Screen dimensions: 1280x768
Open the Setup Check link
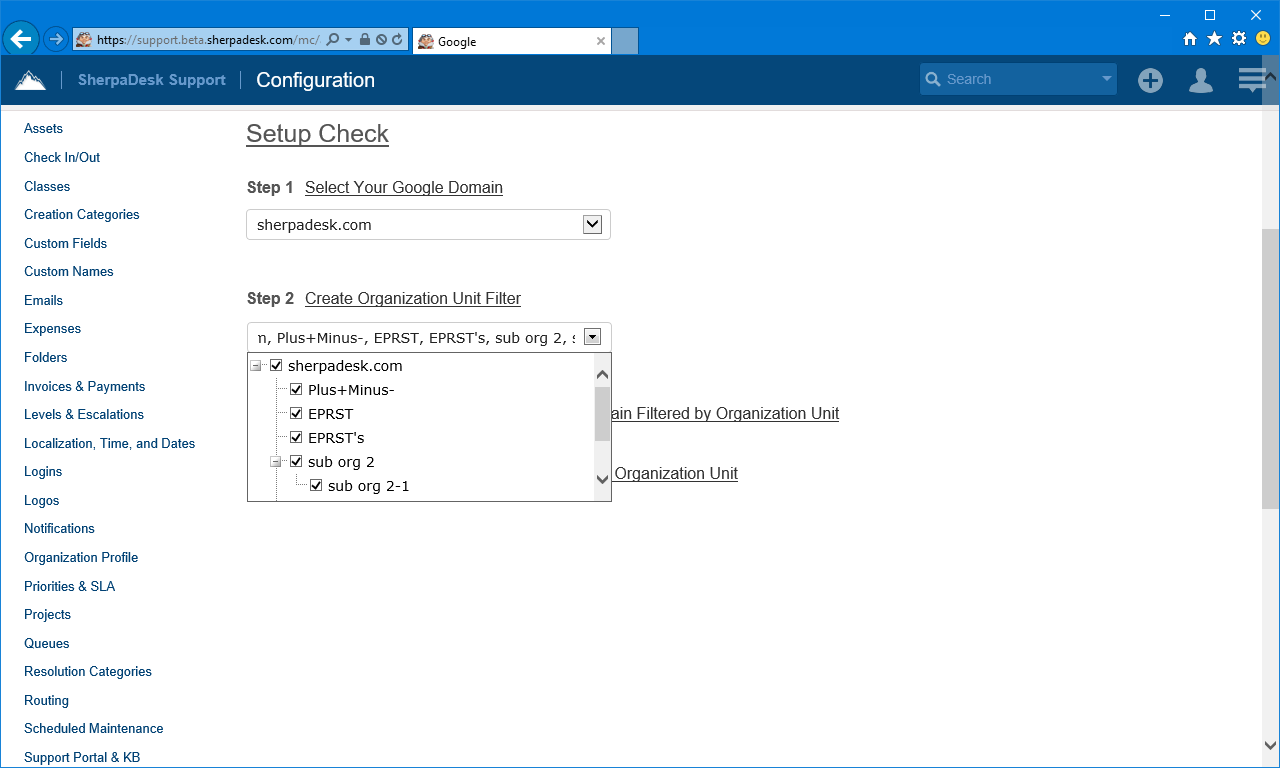pyautogui.click(x=317, y=133)
